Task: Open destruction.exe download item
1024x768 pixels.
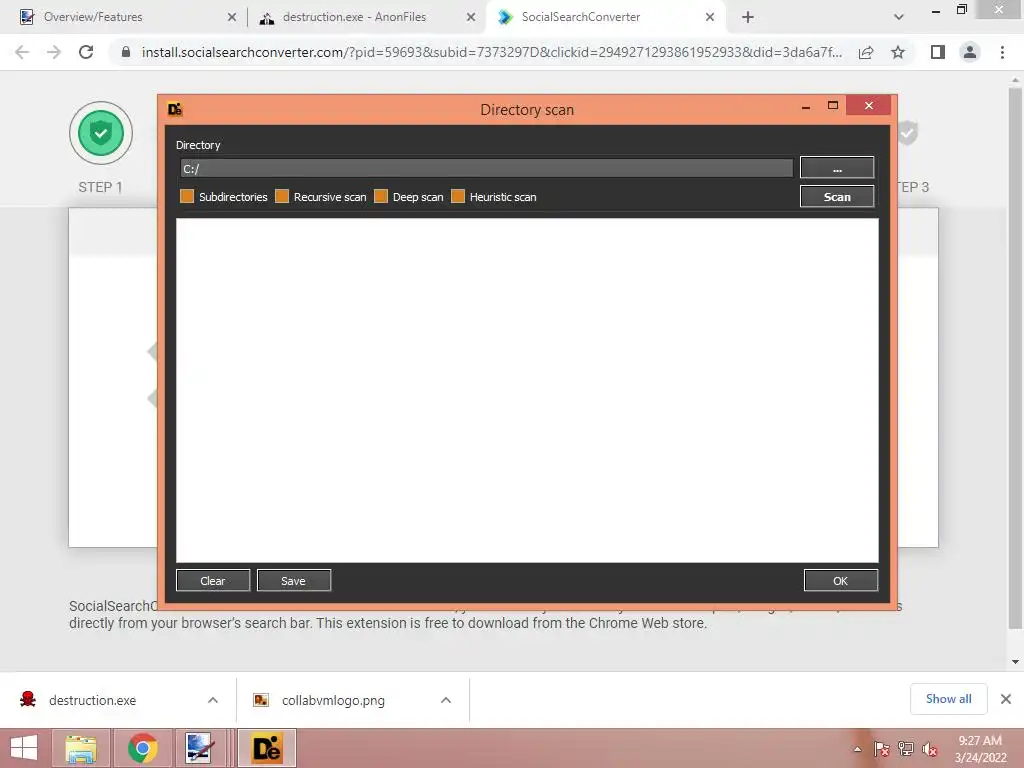Action: coord(92,700)
